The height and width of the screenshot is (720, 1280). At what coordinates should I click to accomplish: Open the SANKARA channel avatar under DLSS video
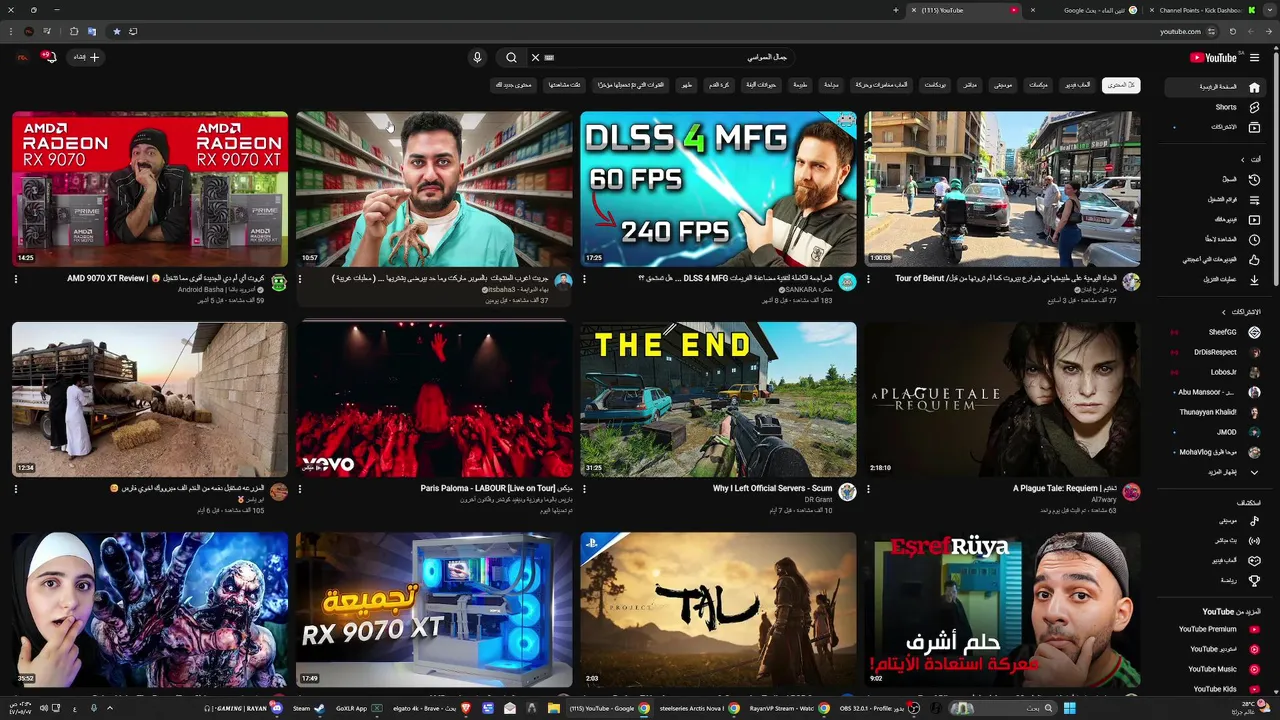[847, 282]
